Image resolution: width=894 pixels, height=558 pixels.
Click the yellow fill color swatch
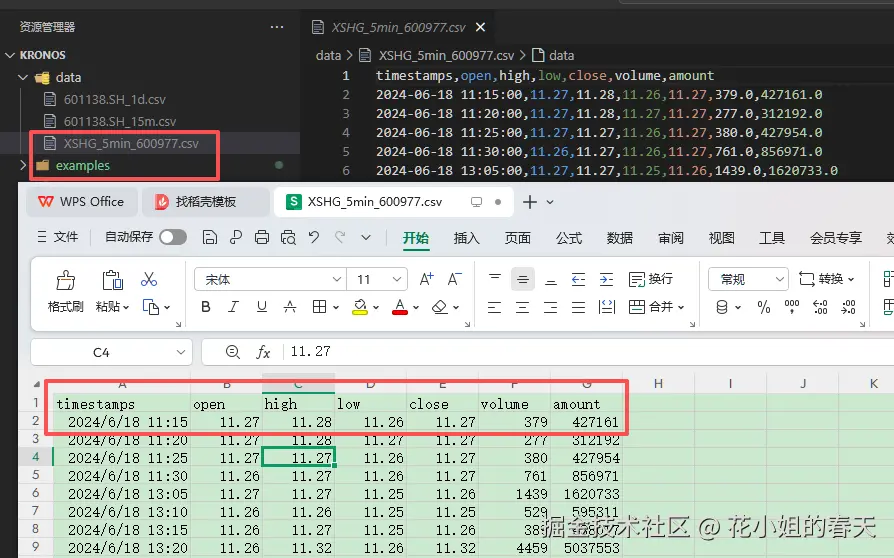(360, 307)
